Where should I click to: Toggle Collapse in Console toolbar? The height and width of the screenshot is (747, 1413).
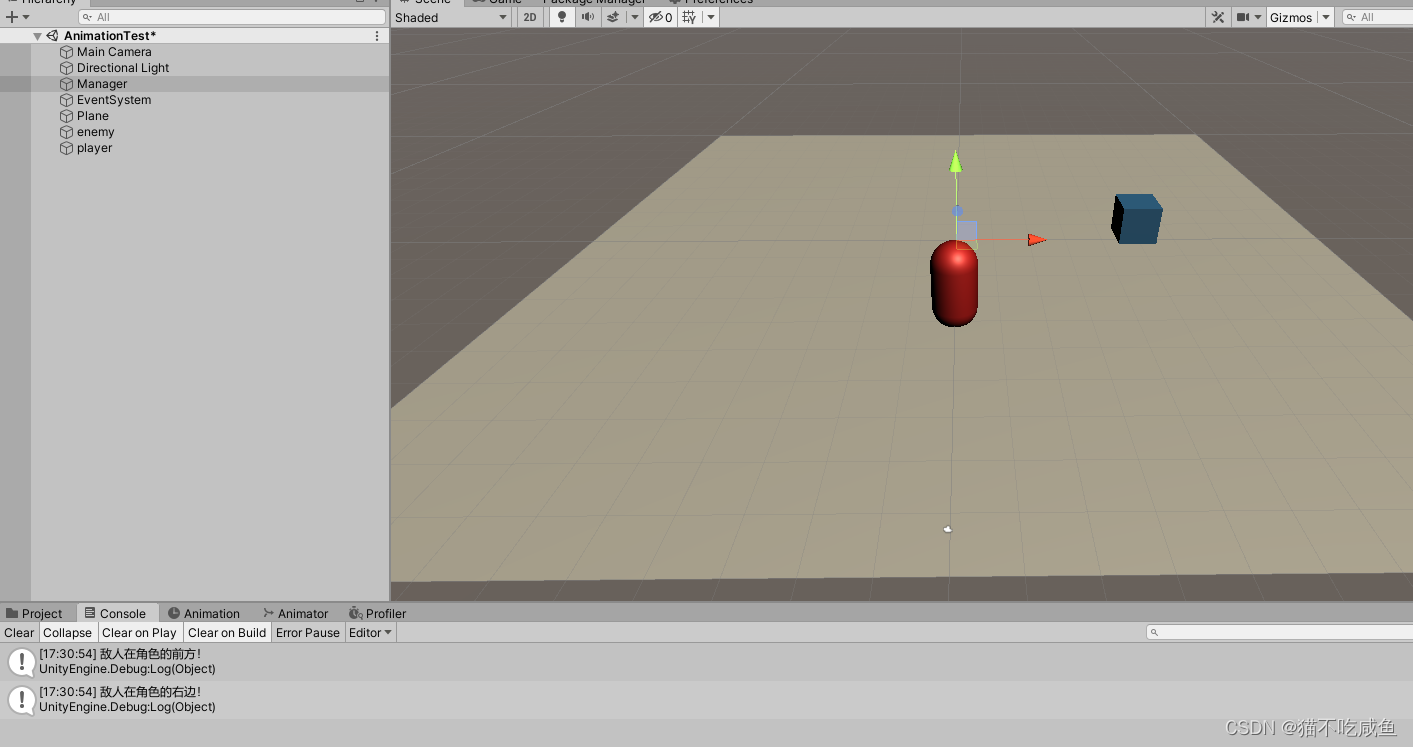pos(68,633)
